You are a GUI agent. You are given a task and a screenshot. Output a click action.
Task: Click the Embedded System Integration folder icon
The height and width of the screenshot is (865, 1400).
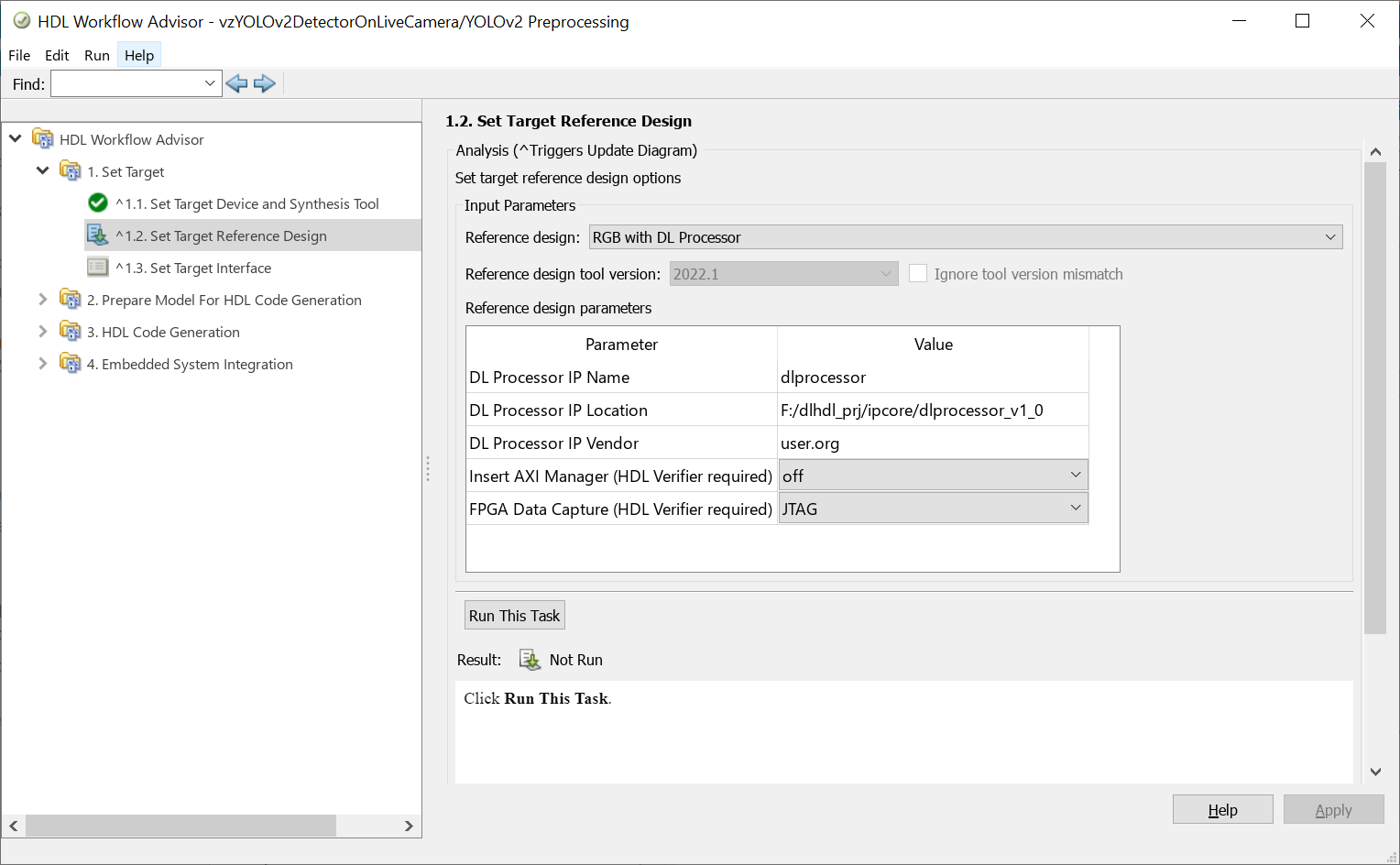[x=71, y=364]
